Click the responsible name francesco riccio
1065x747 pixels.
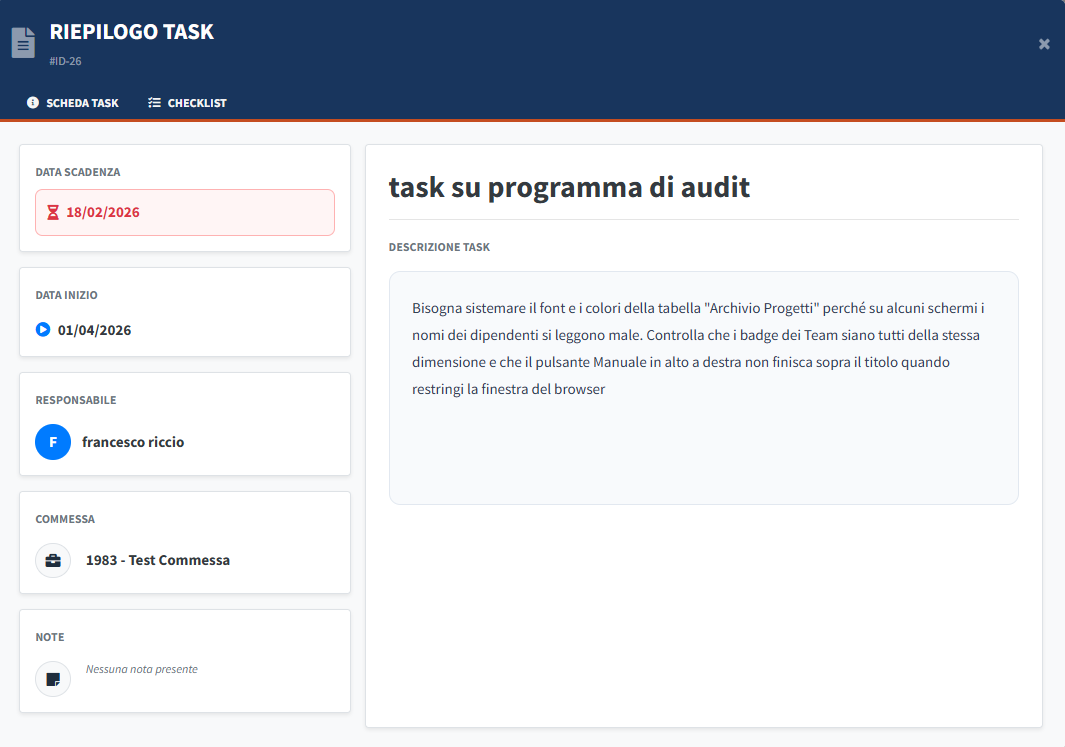[133, 442]
